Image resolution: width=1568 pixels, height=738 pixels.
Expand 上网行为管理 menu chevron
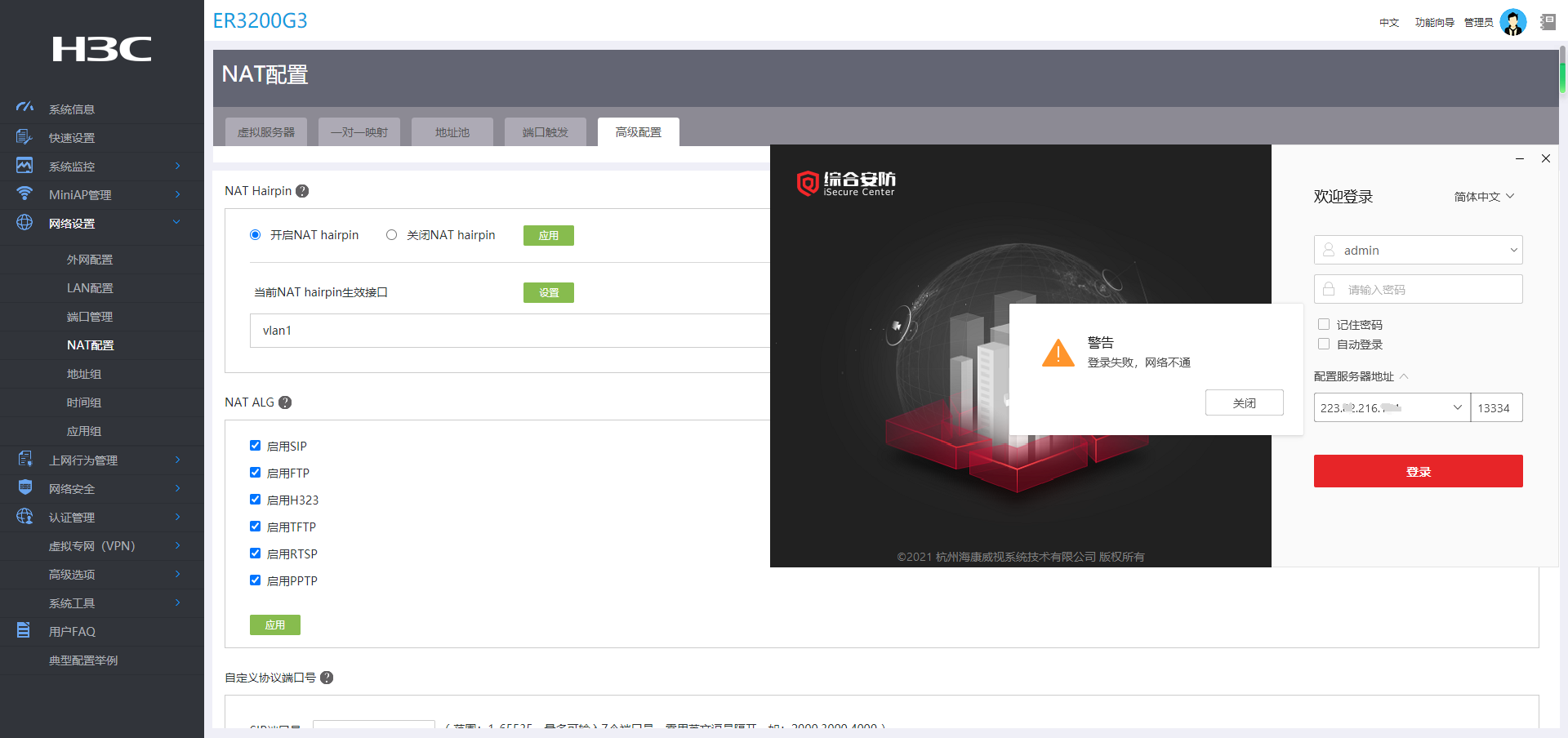point(178,460)
